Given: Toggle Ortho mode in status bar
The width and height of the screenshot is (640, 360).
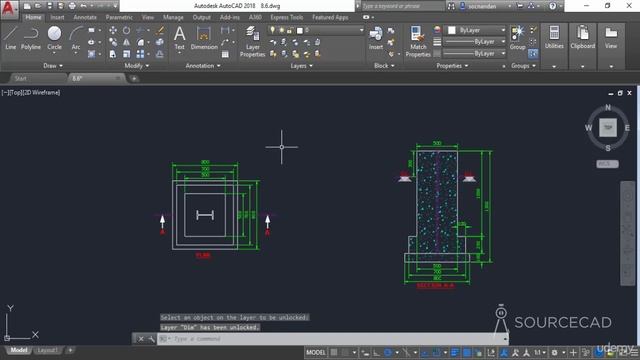Looking at the screenshot, I should [376, 353].
